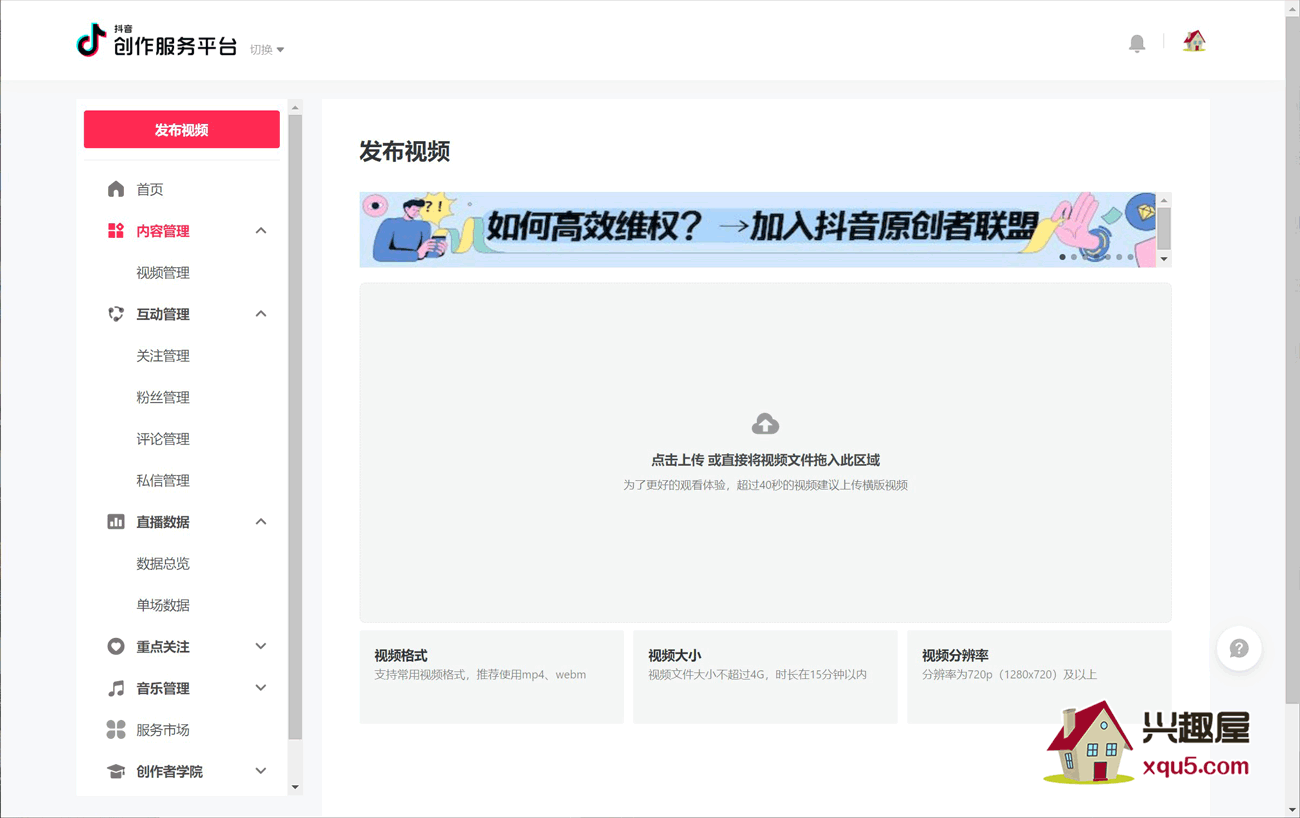The height and width of the screenshot is (818, 1300).
Task: Expand the 创作者学院 section chevron
Action: [x=261, y=772]
